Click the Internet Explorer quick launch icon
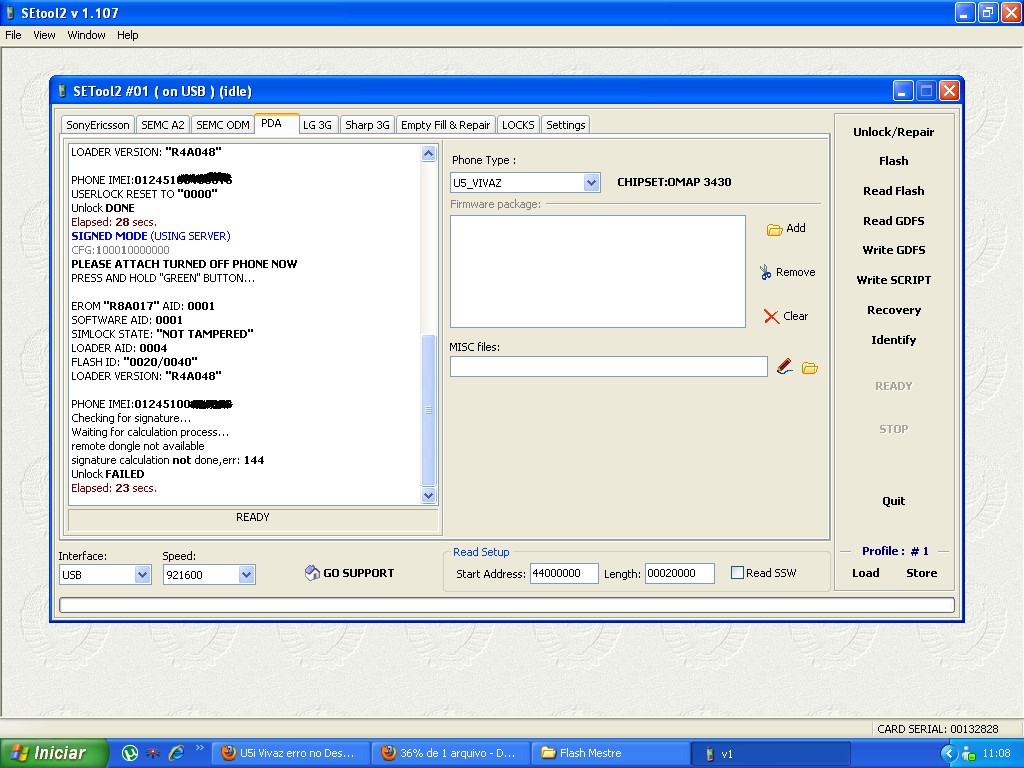 pos(176,753)
